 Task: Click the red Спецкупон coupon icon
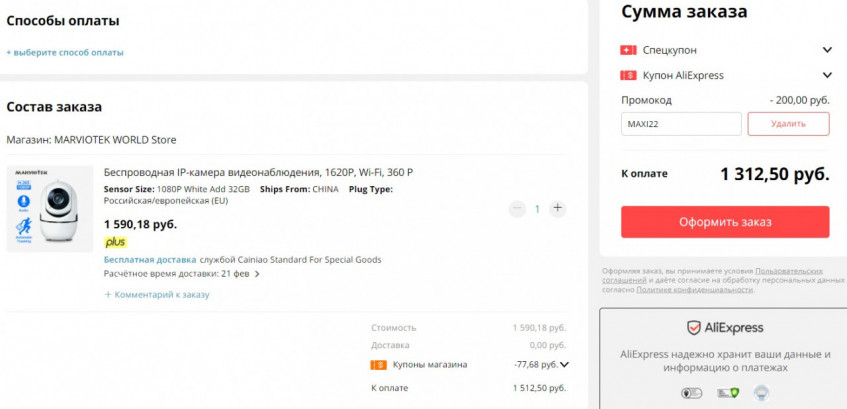tap(628, 50)
